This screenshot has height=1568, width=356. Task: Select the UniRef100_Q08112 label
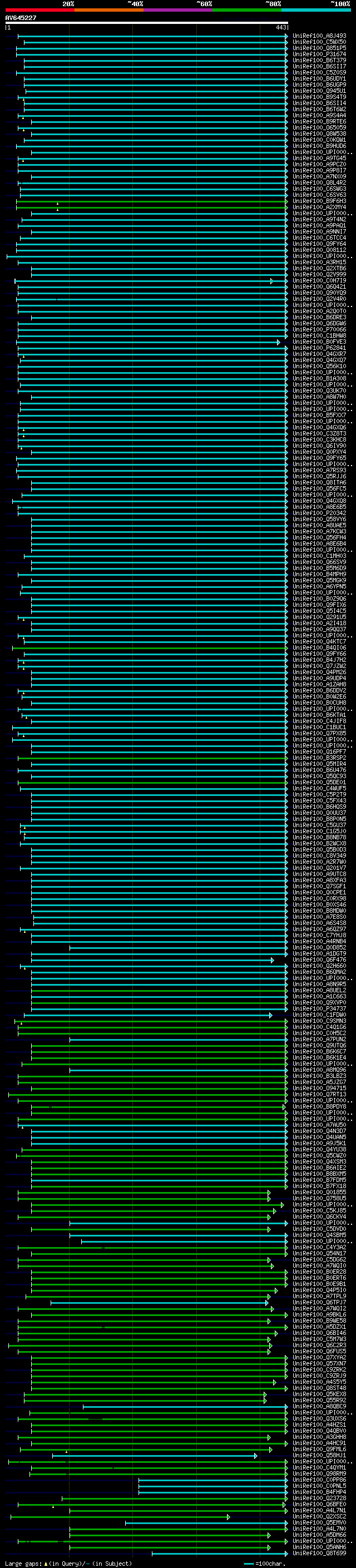pos(319,250)
